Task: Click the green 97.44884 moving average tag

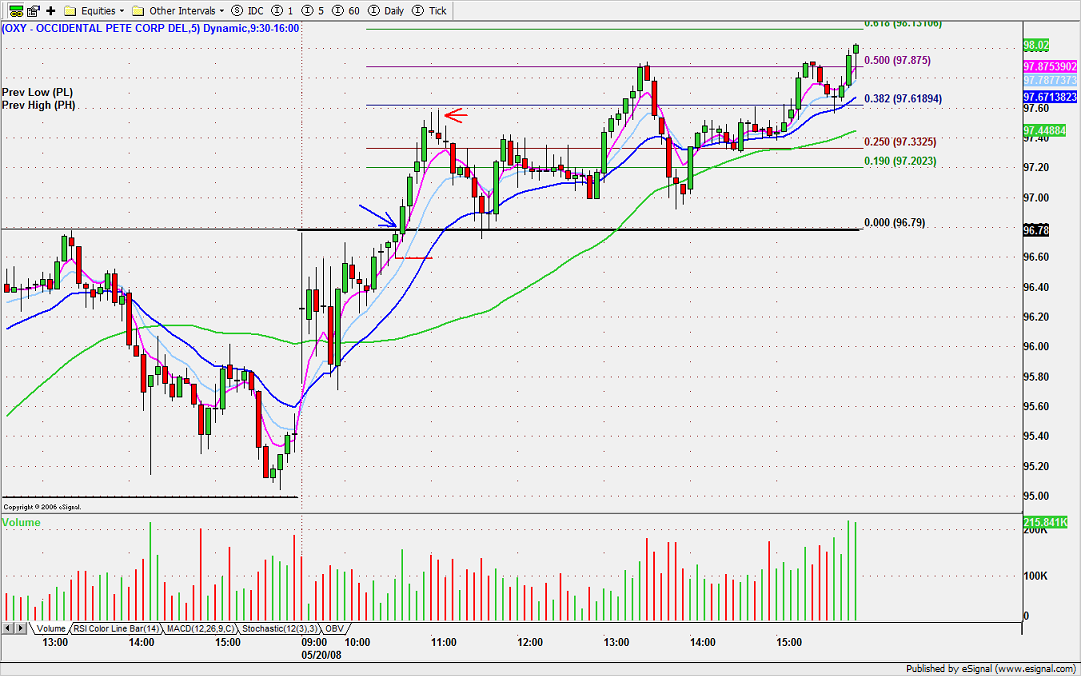Action: [x=1044, y=131]
